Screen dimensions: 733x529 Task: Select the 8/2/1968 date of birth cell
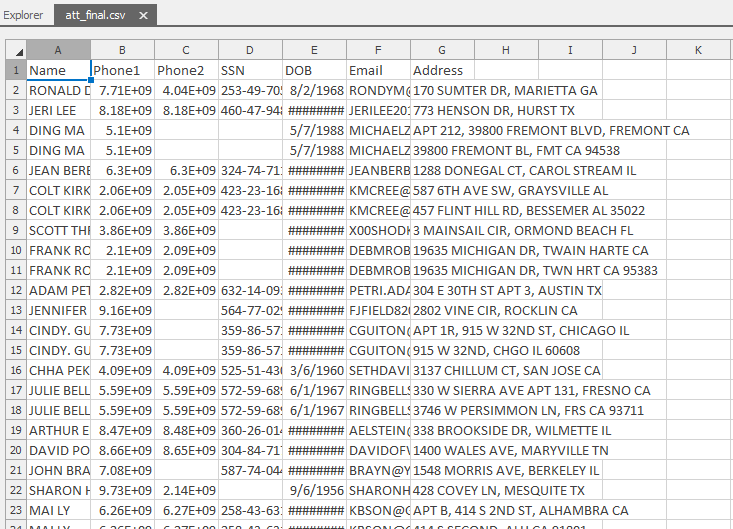[314, 90]
